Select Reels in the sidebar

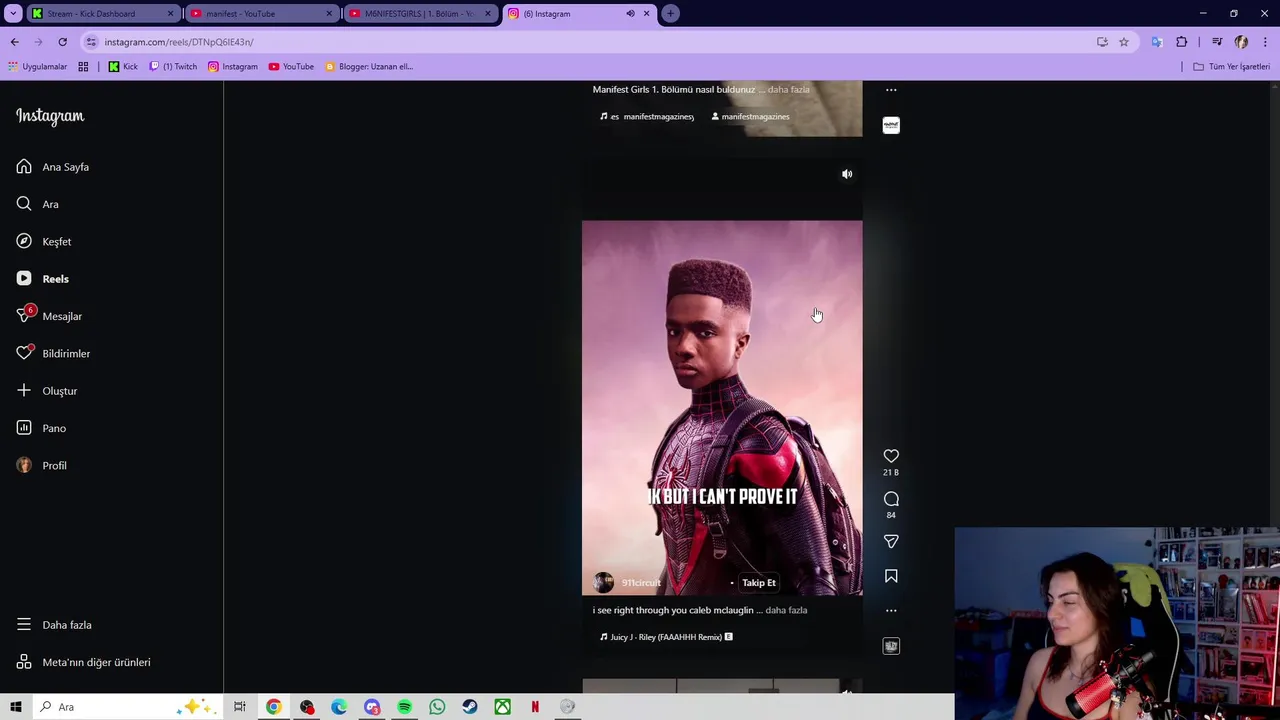coord(43,279)
